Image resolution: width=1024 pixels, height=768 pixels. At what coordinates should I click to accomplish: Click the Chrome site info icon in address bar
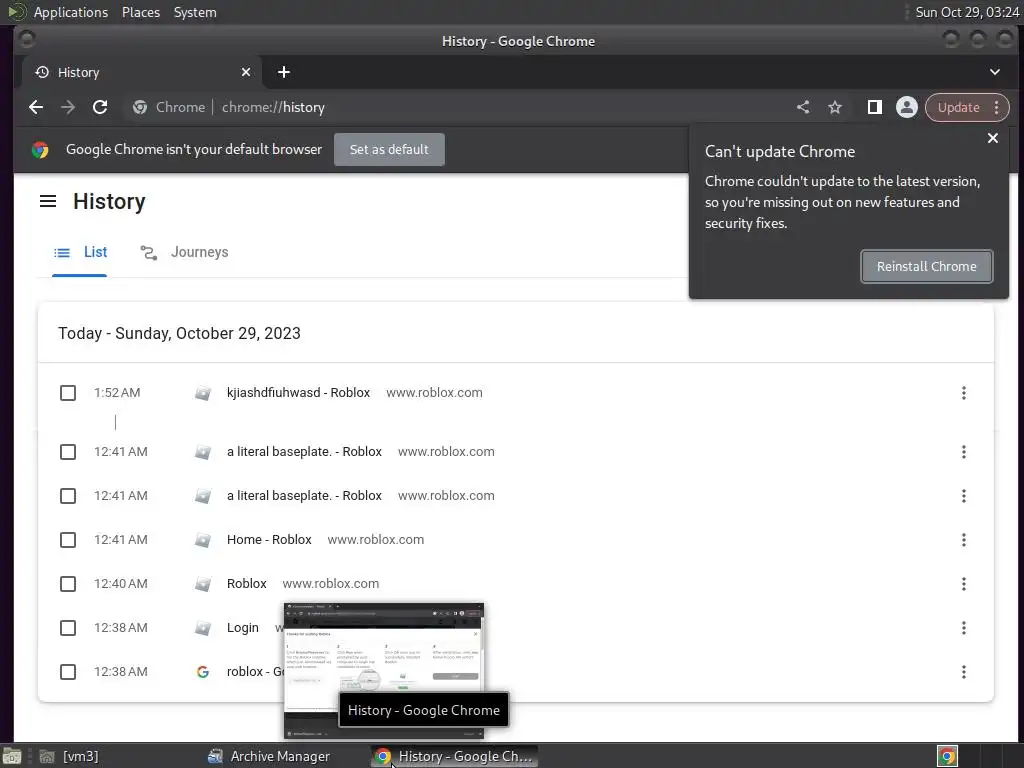click(x=140, y=107)
